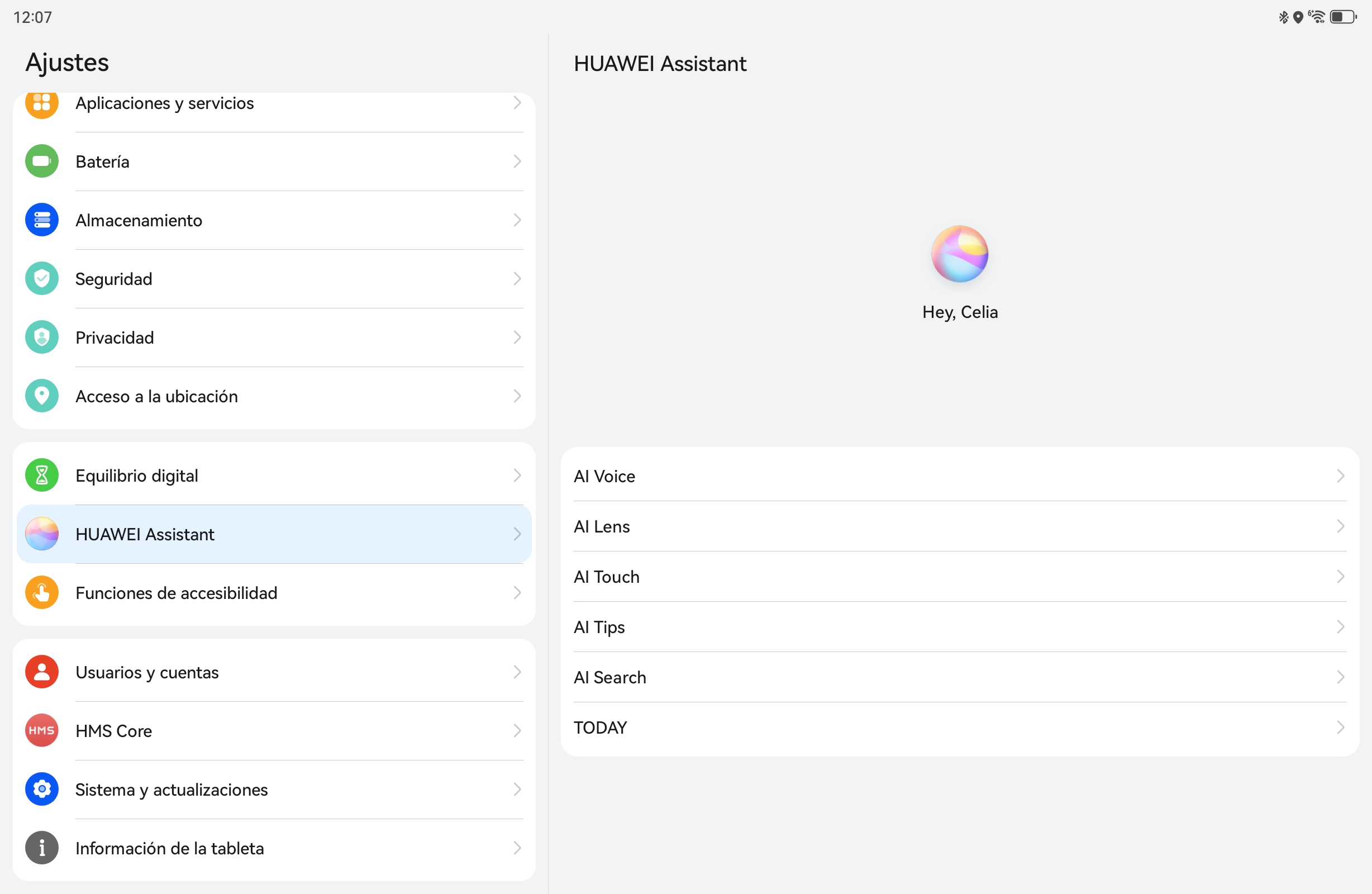Tap the Celia colorful orb logo
This screenshot has width=1372, height=894.
click(959, 254)
